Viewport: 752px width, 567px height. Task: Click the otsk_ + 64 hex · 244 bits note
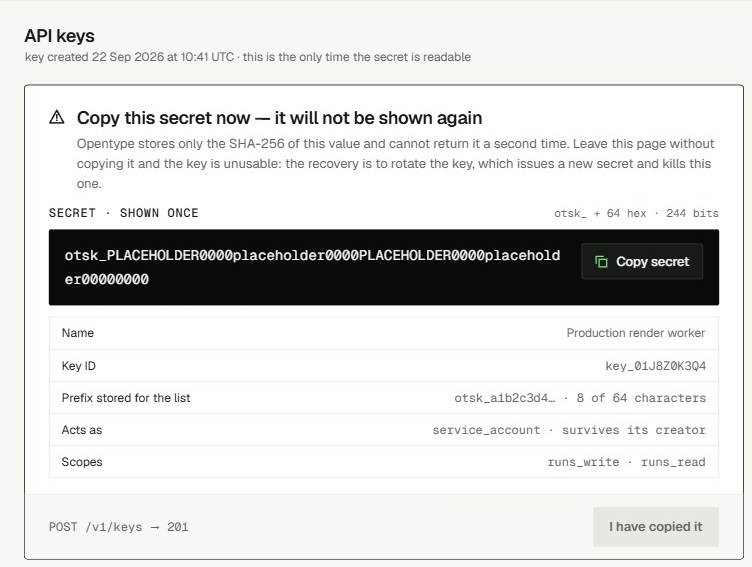pos(636,213)
